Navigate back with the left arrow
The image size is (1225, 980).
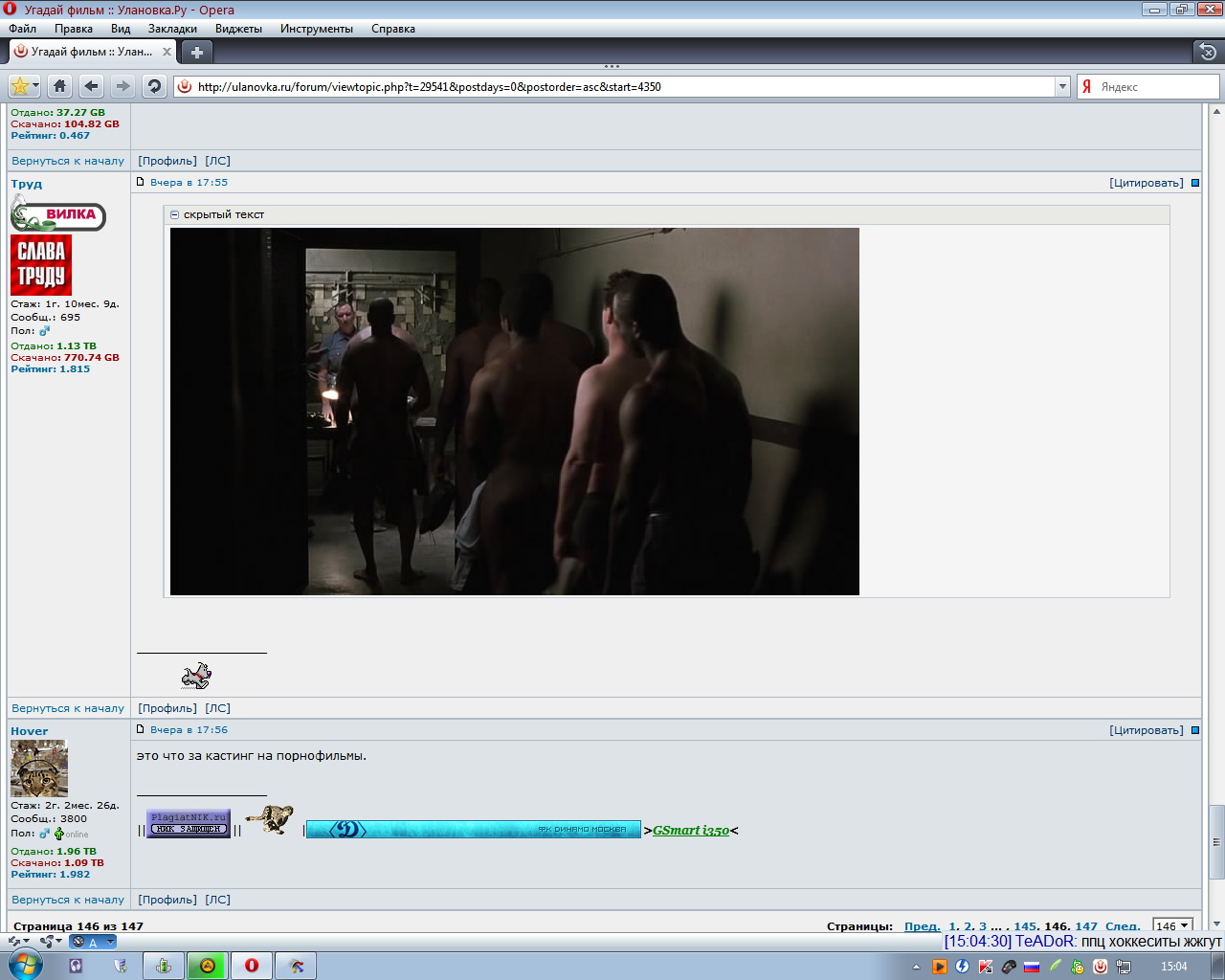(x=91, y=86)
